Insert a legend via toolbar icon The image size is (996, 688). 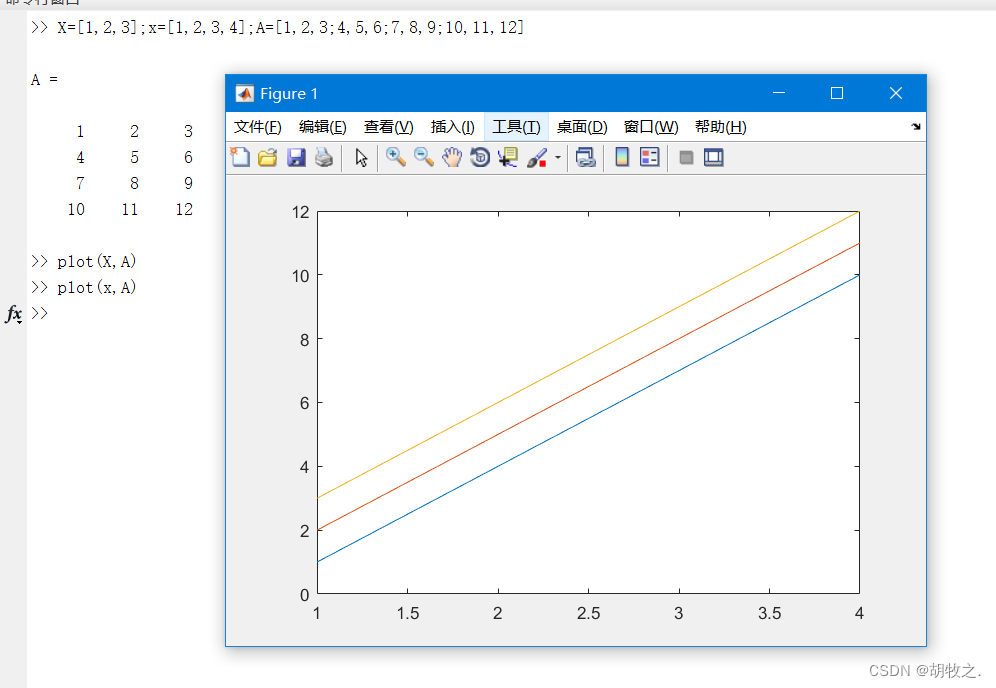[650, 157]
